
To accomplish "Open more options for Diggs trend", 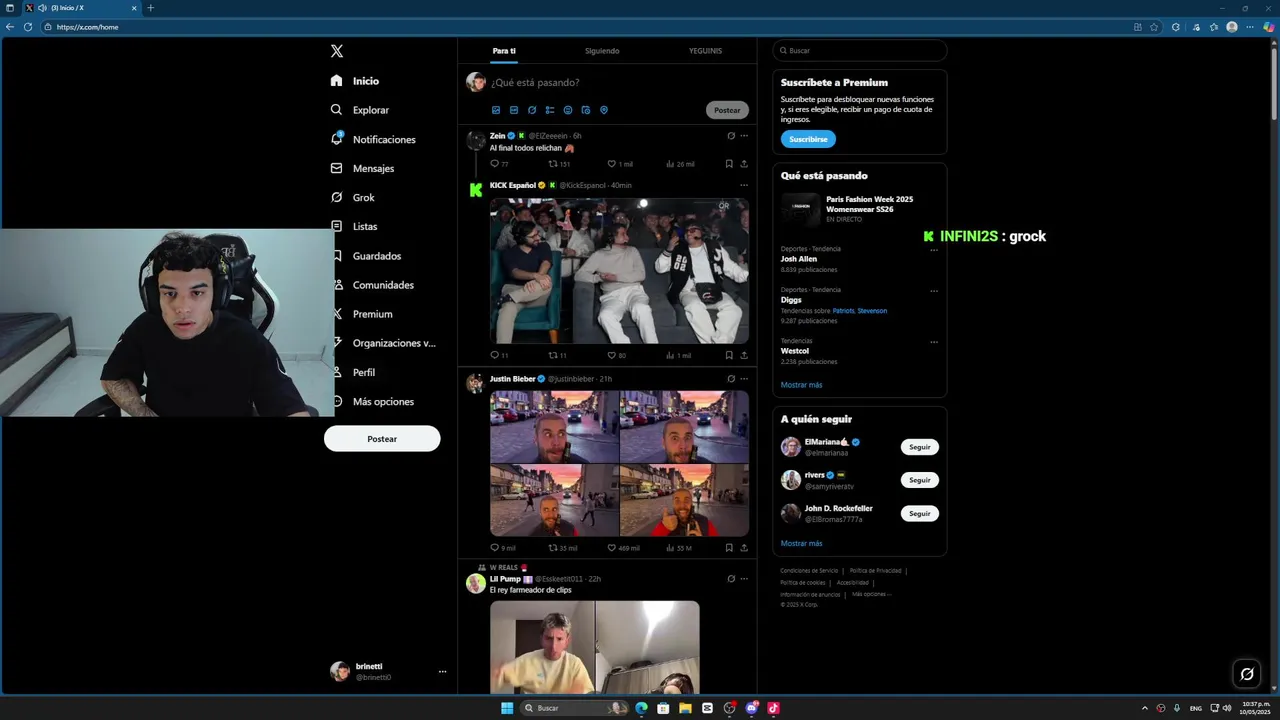I will pos(934,291).
